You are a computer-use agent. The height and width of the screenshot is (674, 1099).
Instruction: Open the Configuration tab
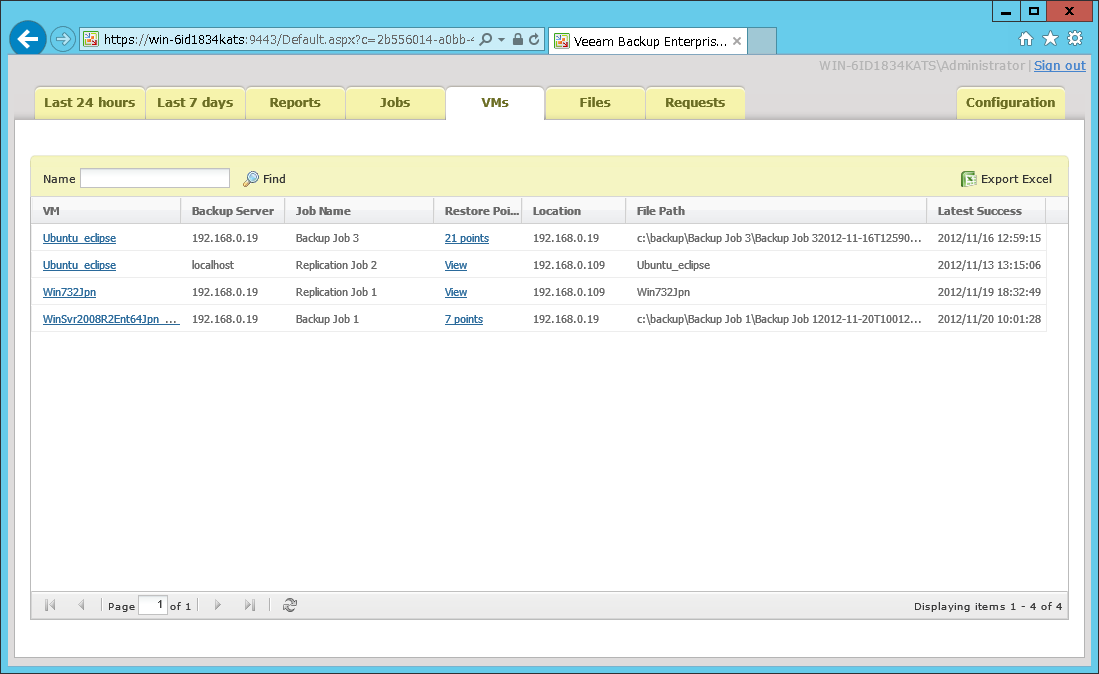tap(1010, 102)
